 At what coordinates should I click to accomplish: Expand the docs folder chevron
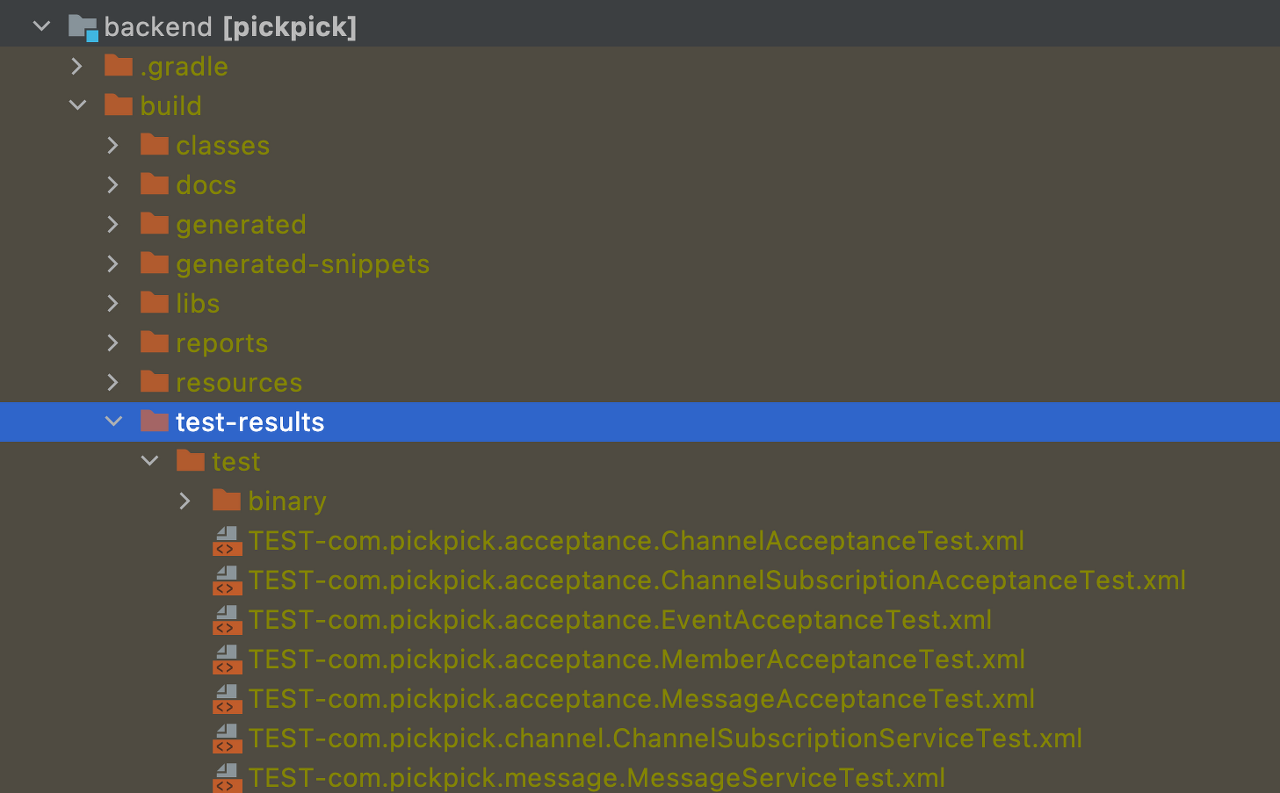[x=113, y=185]
